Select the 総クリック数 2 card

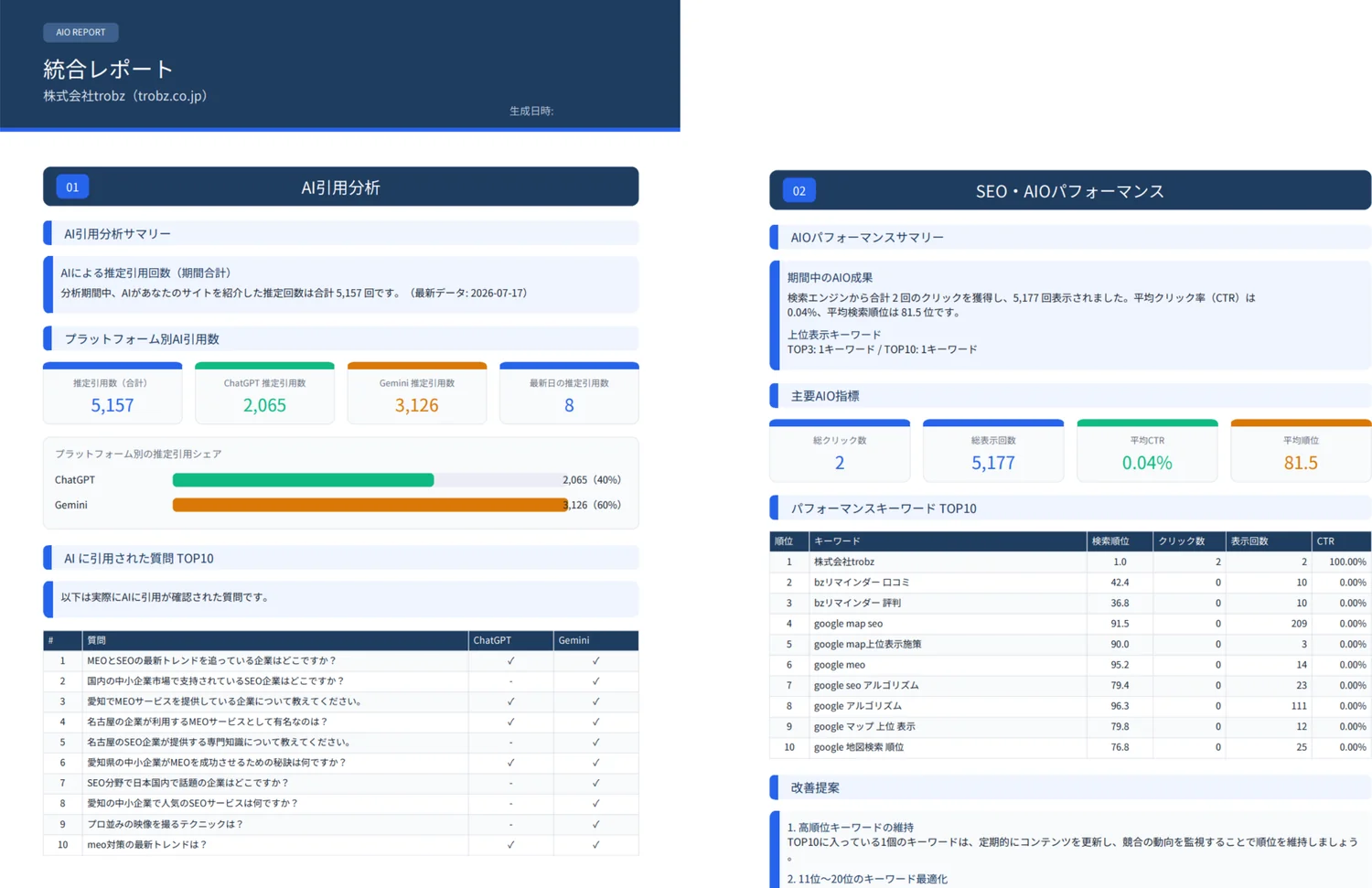coord(840,451)
